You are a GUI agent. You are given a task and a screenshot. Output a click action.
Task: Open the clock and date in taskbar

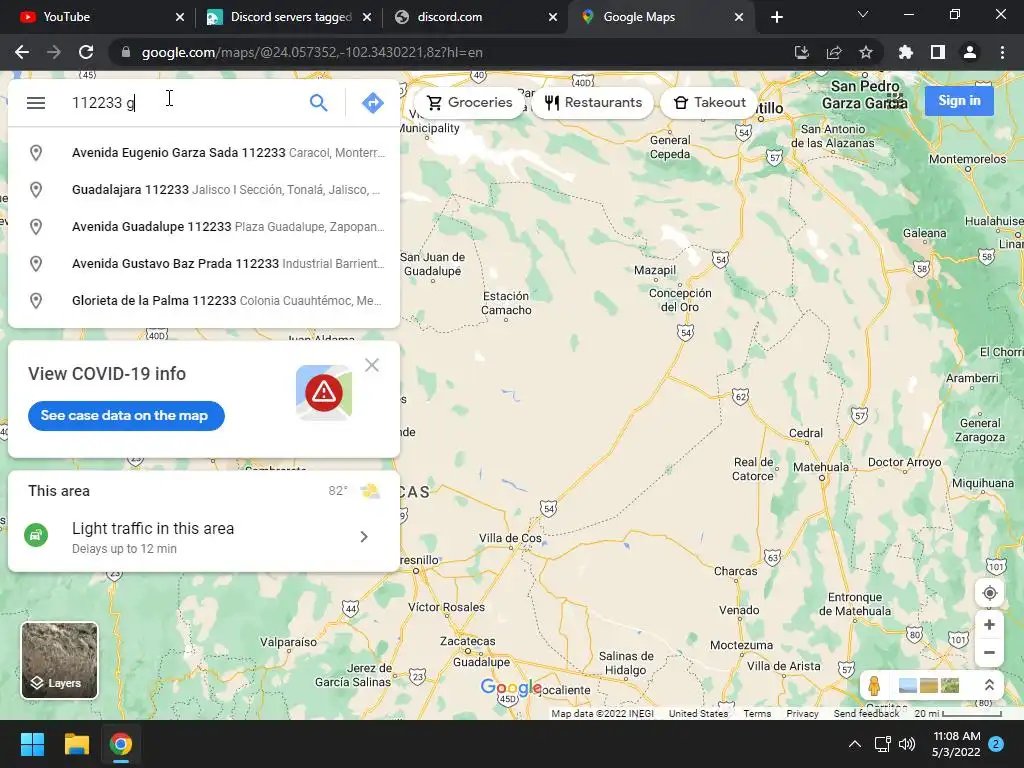[956, 744]
